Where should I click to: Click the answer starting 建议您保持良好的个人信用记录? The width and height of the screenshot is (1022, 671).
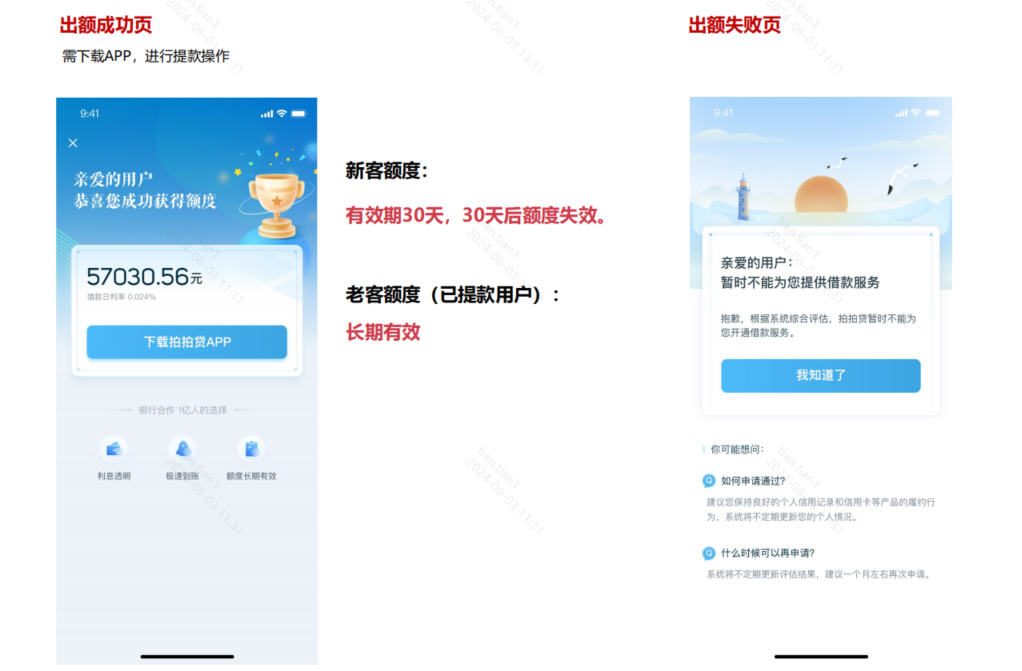point(821,509)
